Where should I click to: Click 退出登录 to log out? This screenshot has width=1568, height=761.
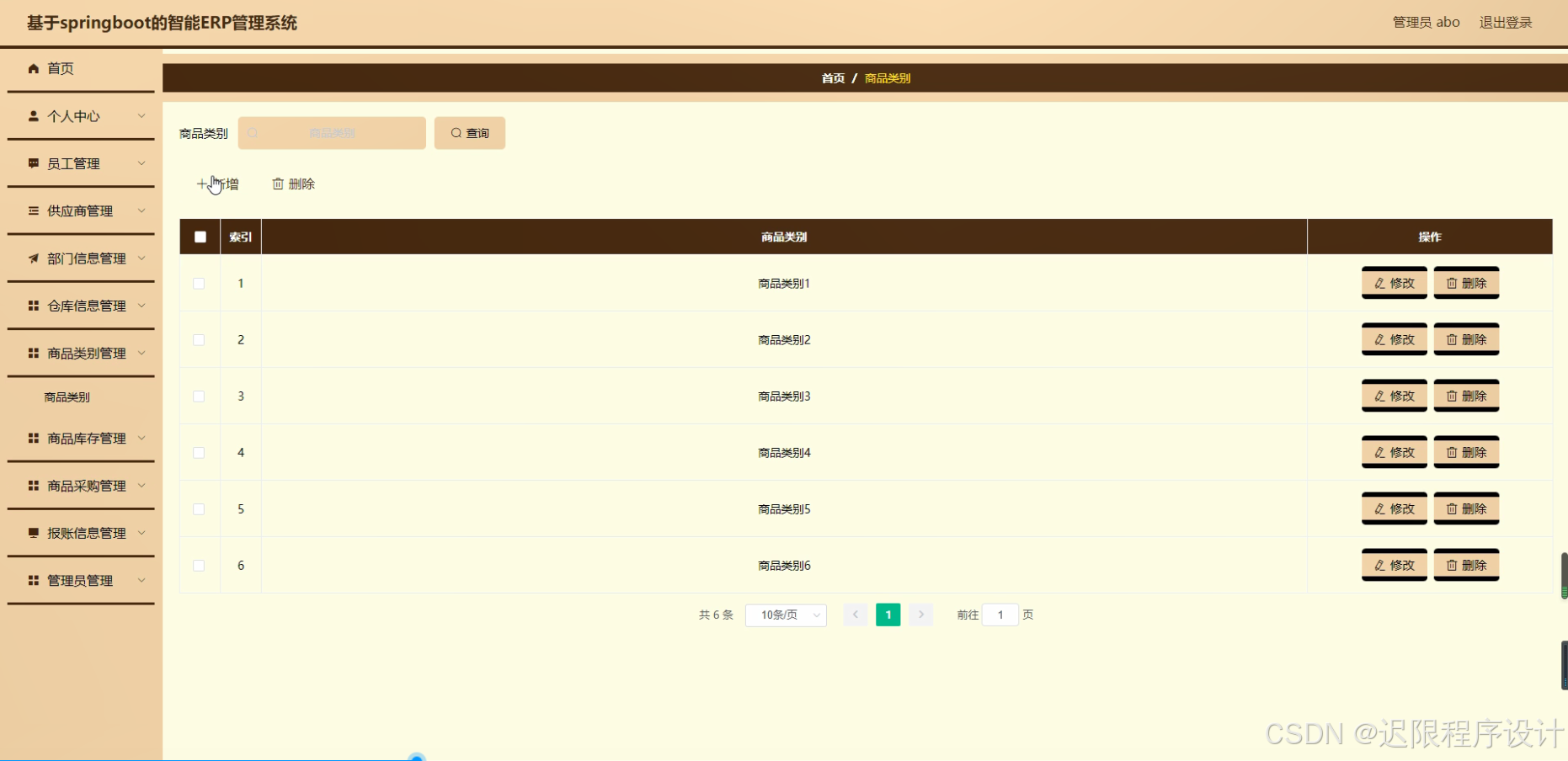tap(1507, 22)
